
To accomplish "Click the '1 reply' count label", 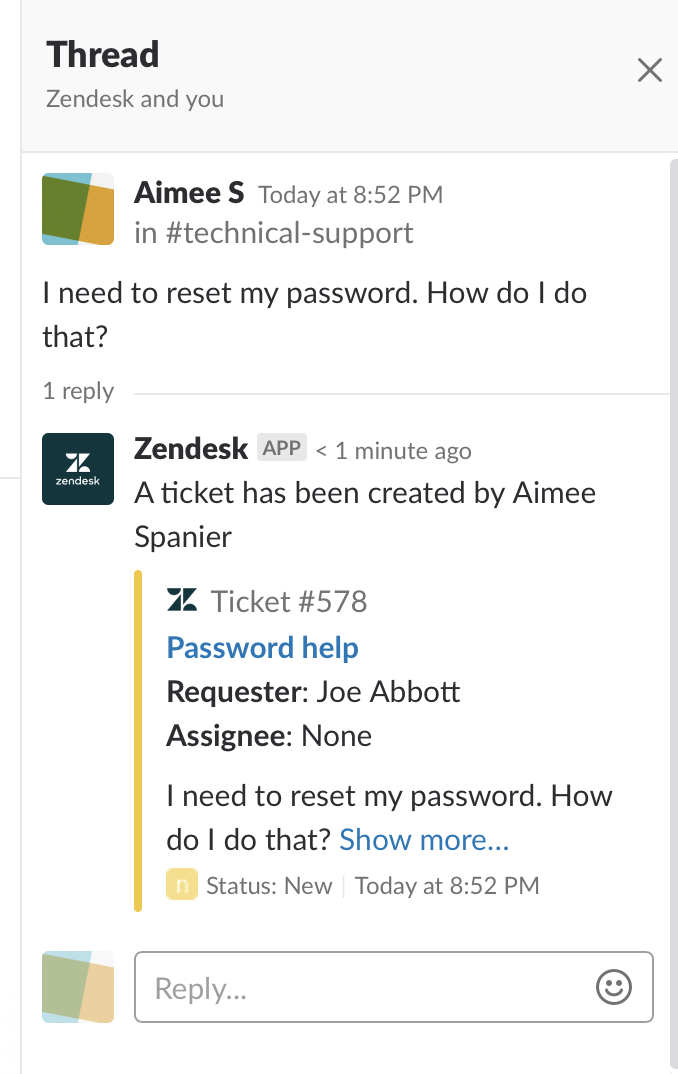I will click(78, 391).
